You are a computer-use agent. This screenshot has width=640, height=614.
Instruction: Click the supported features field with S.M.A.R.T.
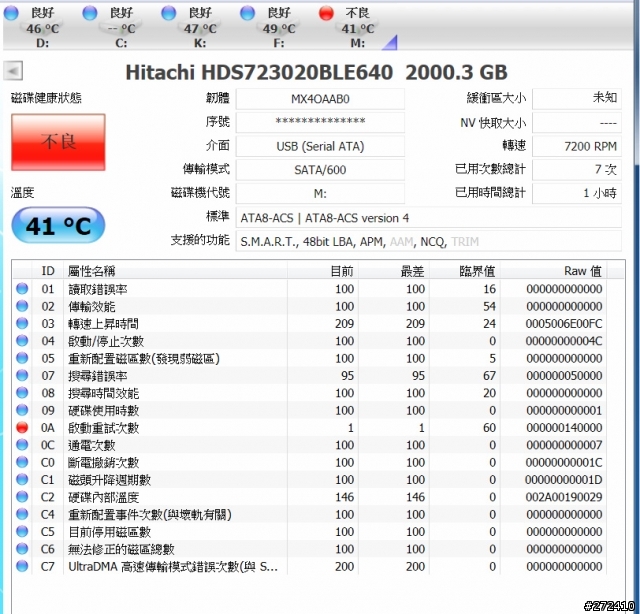point(429,241)
